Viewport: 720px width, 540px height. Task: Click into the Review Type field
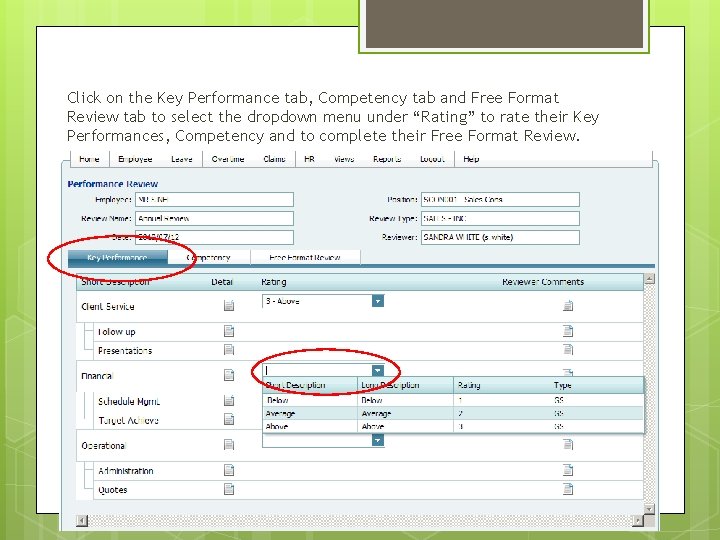(500, 218)
